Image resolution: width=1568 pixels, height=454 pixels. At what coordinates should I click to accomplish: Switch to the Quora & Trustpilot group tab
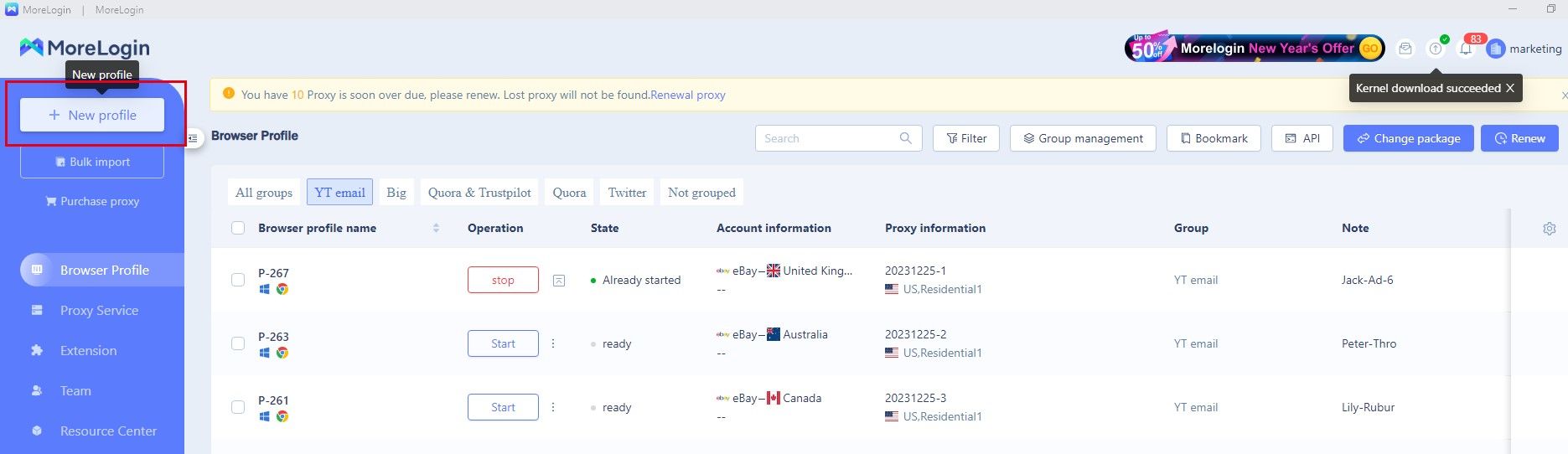click(x=479, y=193)
